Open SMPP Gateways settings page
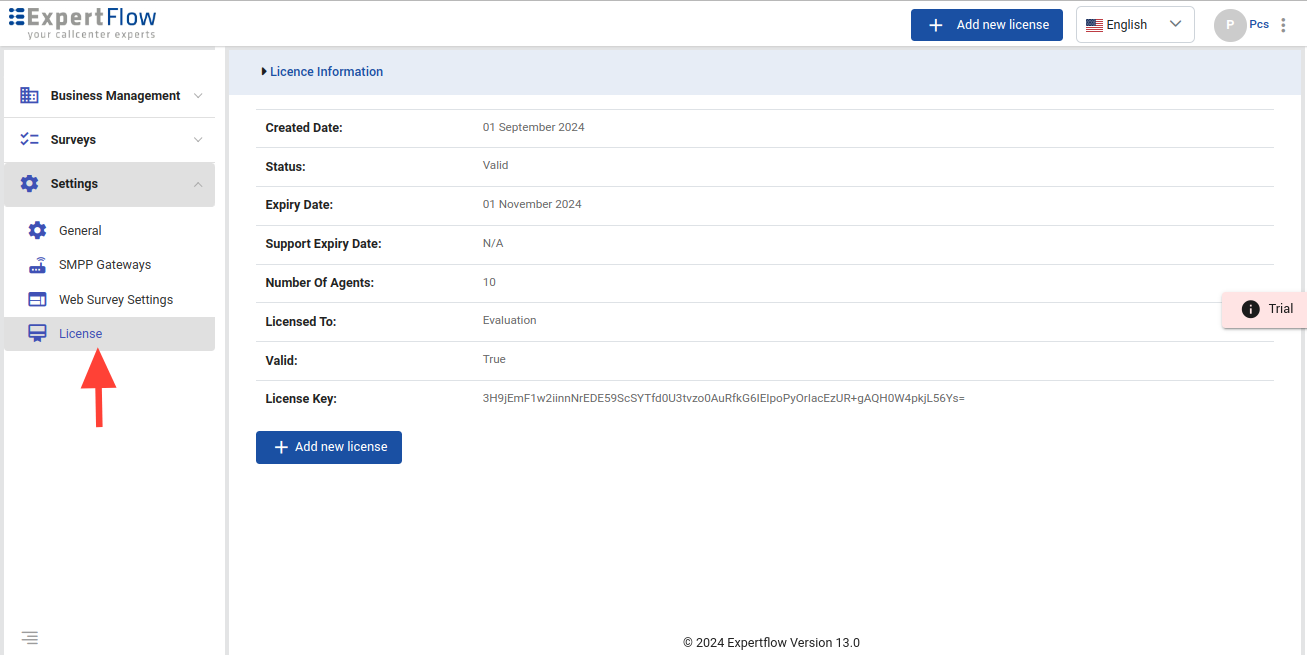The height and width of the screenshot is (655, 1307). point(105,265)
